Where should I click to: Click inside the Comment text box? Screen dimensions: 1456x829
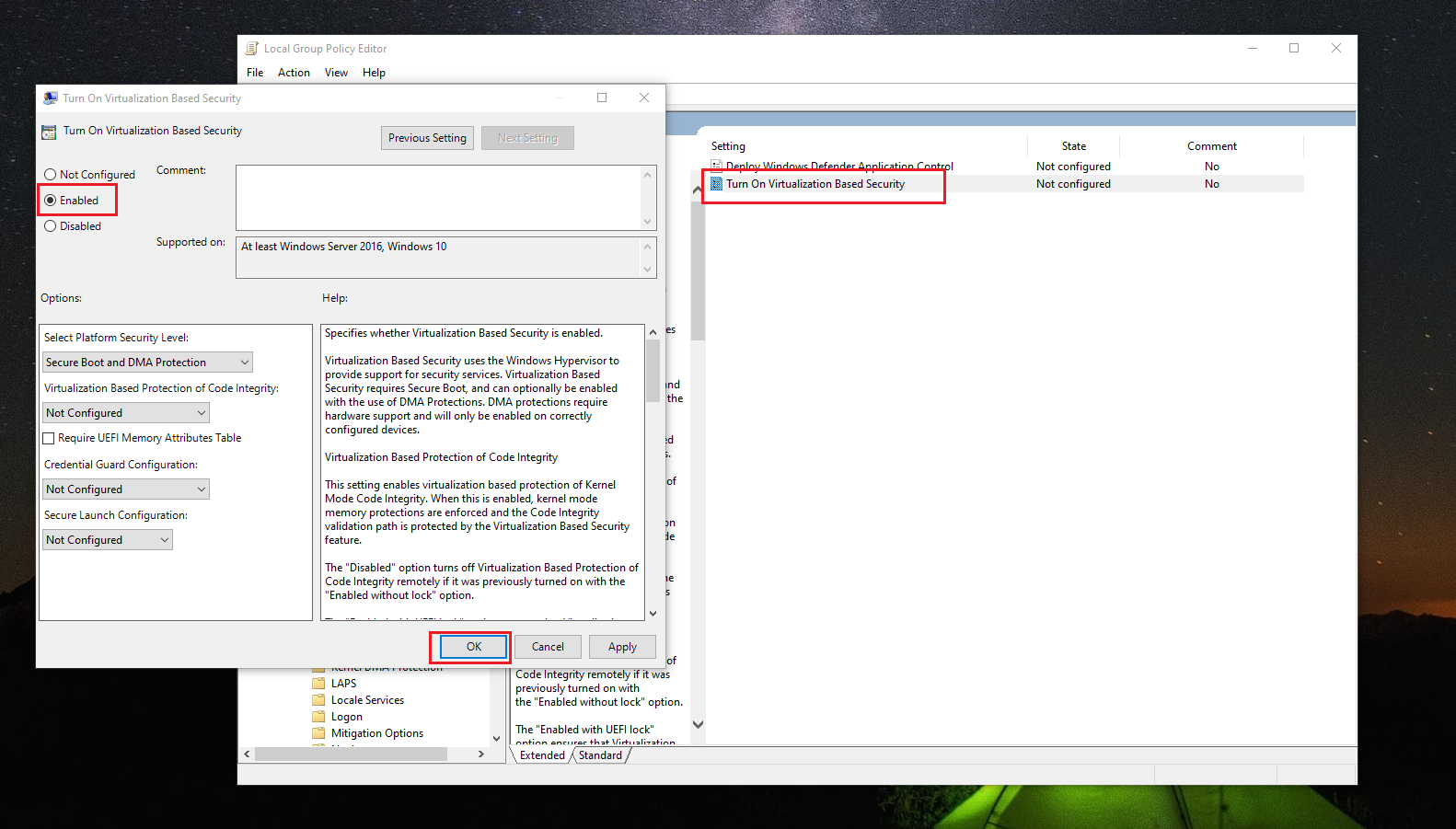pos(438,198)
